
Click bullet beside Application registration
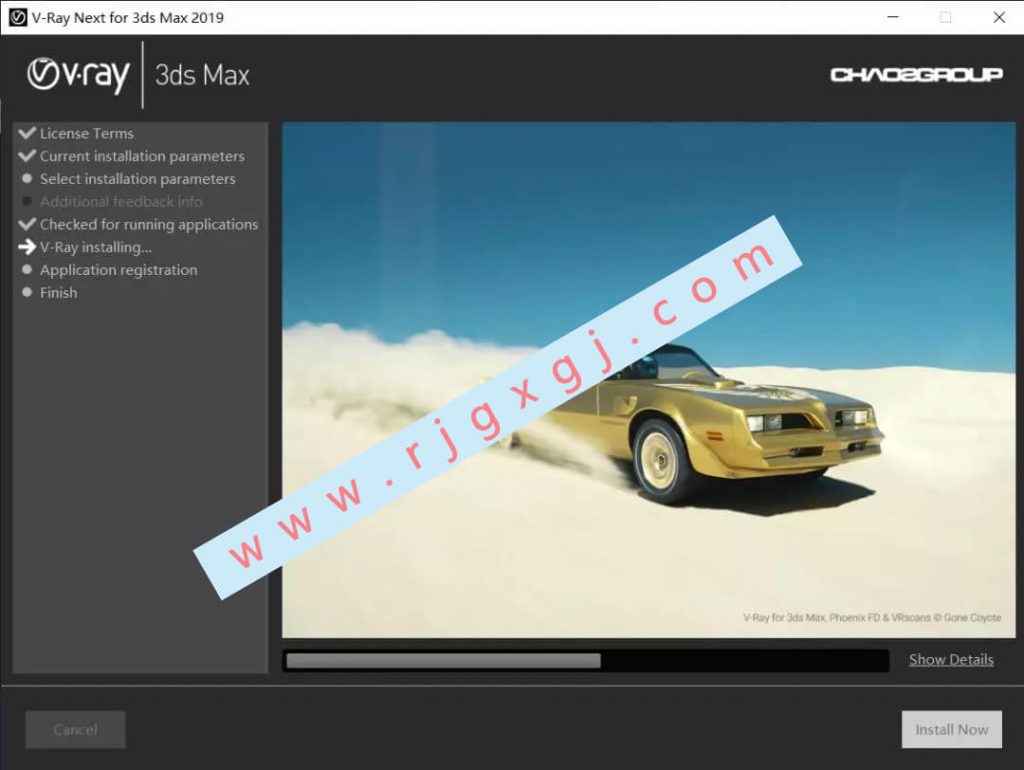[x=27, y=269]
